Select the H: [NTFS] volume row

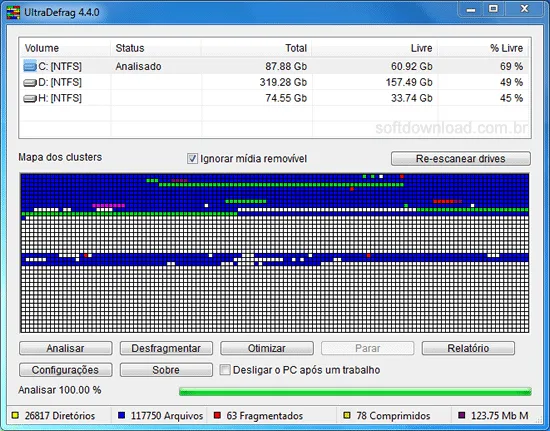[x=275, y=98]
